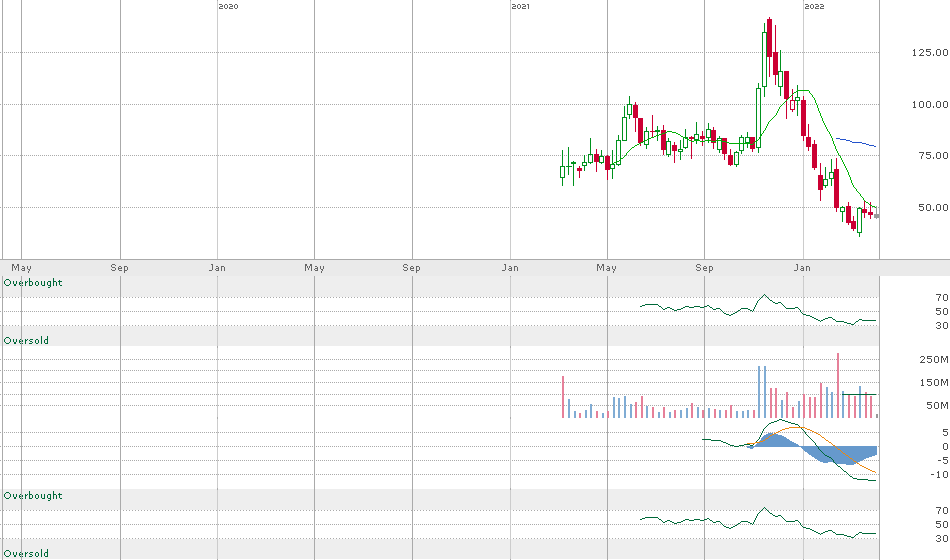Select the 100.00 price axis label
The image size is (950, 560).
[x=930, y=104]
